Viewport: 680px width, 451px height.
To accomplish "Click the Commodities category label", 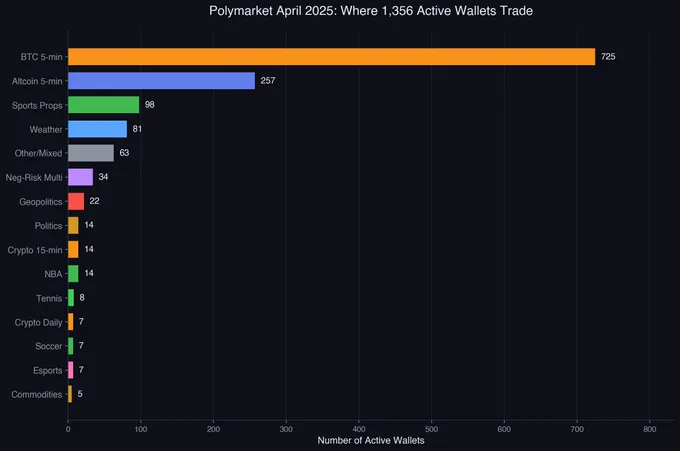I will [37, 395].
